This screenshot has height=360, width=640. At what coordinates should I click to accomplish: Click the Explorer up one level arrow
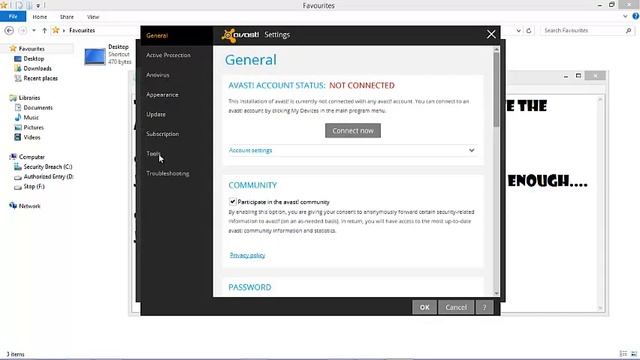pos(44,30)
